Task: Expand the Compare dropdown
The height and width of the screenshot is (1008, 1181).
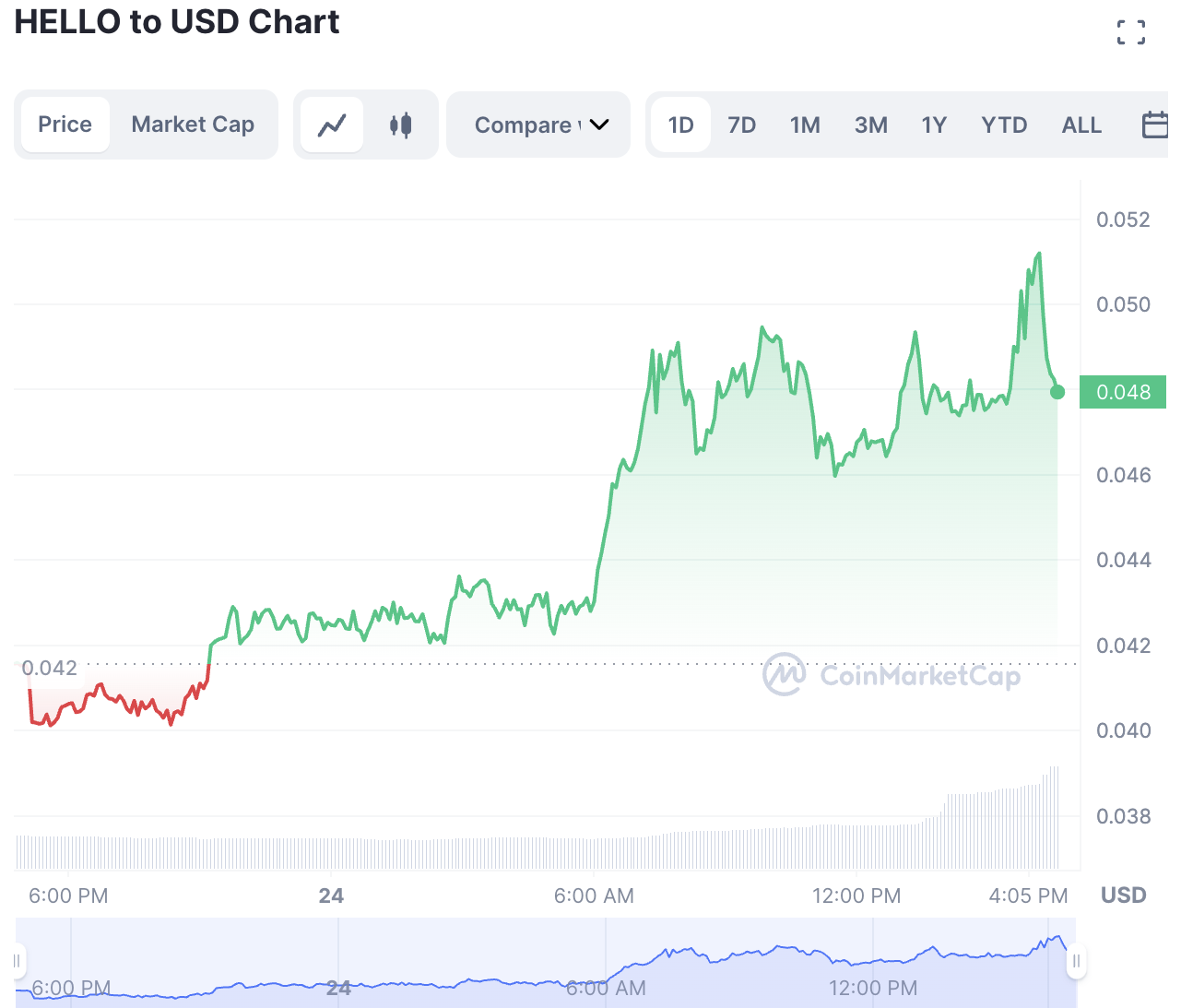Action: pos(538,125)
